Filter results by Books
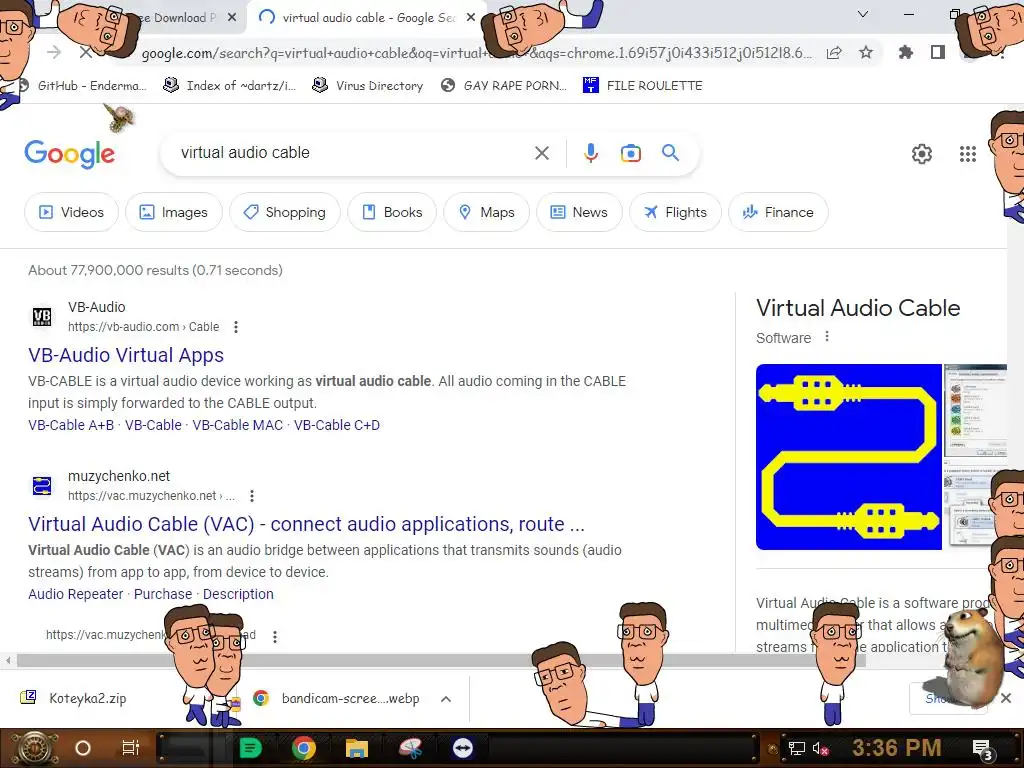This screenshot has height=768, width=1024. click(x=392, y=212)
